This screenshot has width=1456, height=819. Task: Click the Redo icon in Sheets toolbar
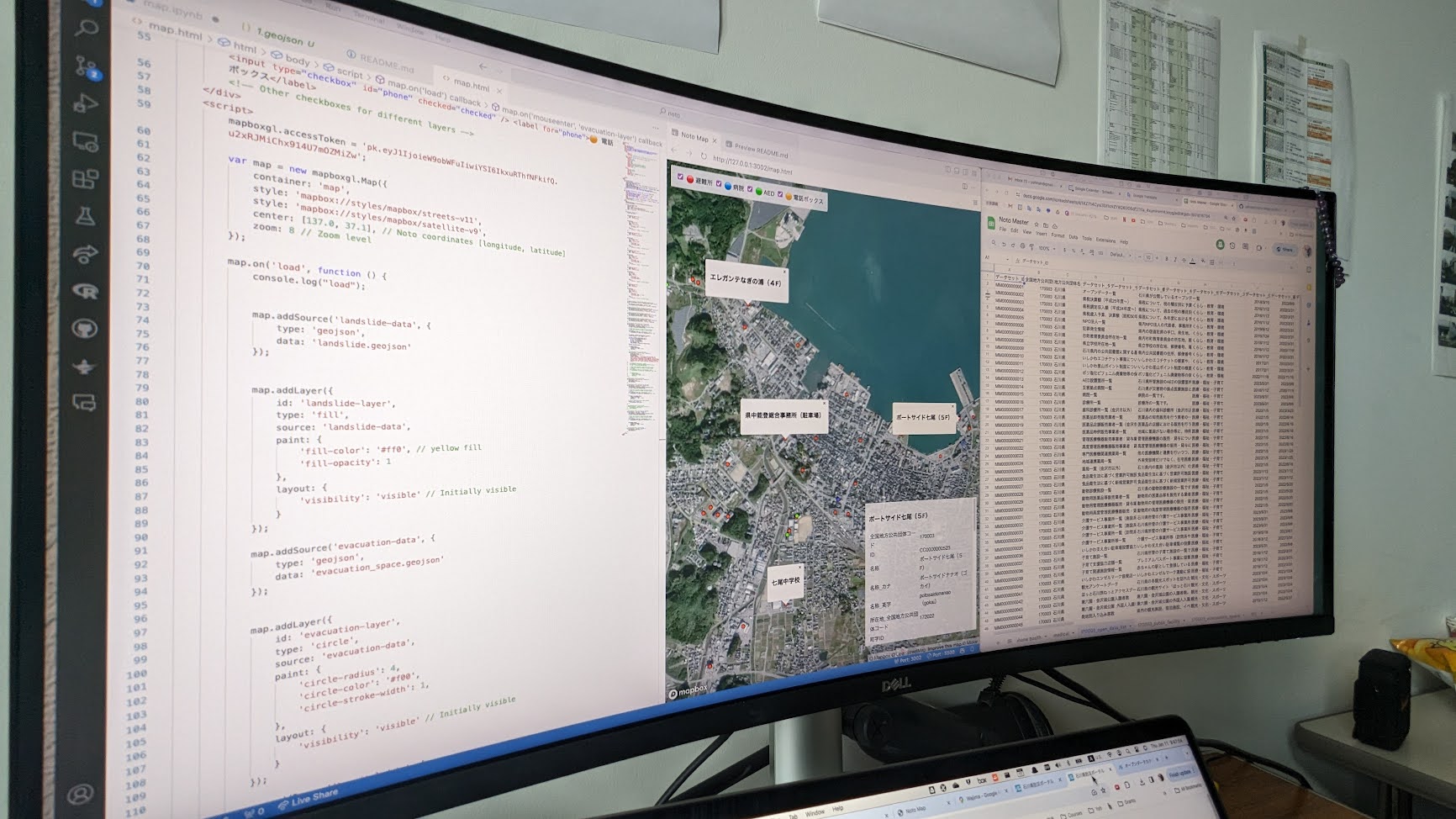tap(1013, 245)
